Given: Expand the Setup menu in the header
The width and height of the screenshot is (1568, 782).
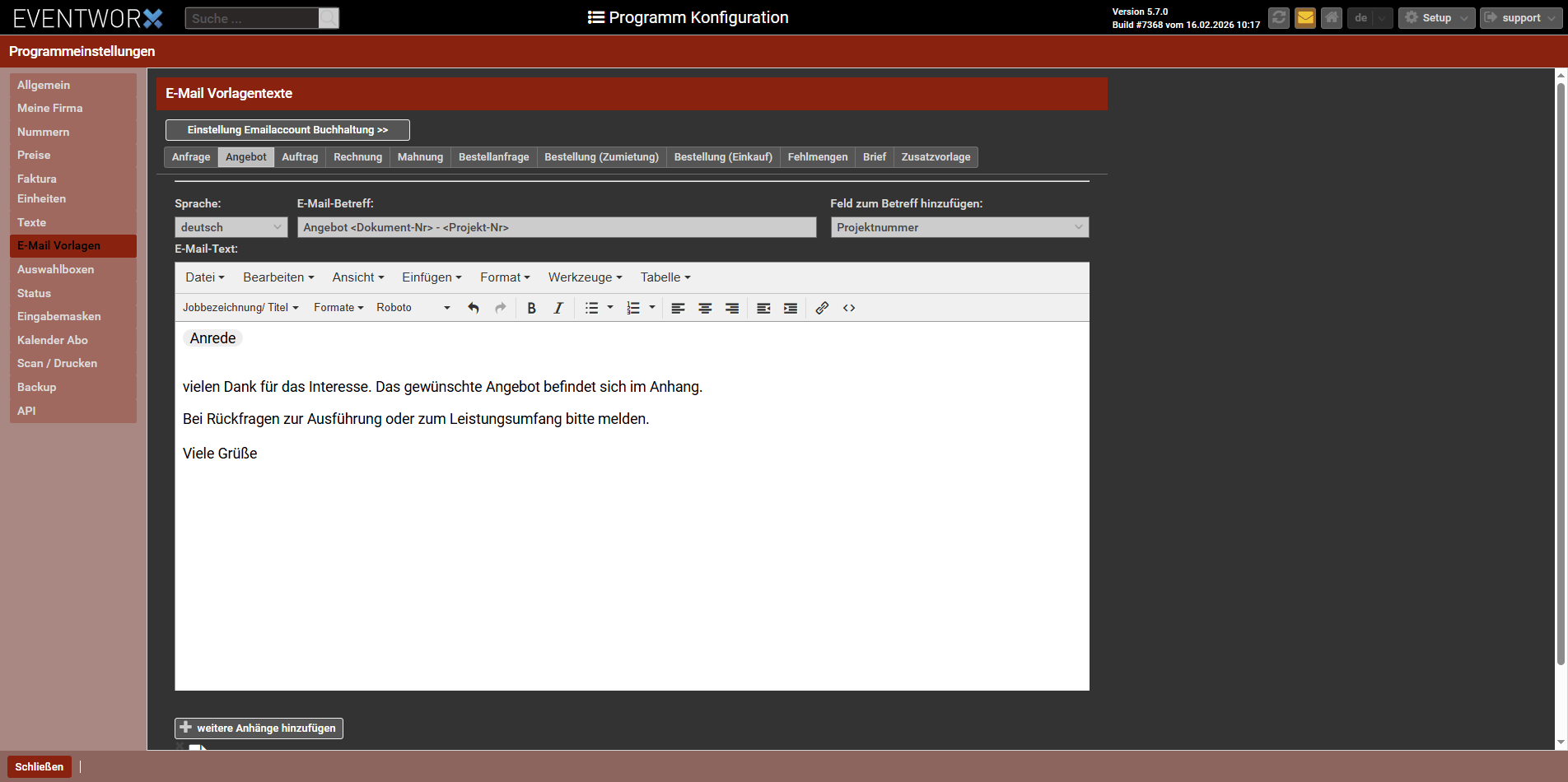Looking at the screenshot, I should (x=1436, y=17).
